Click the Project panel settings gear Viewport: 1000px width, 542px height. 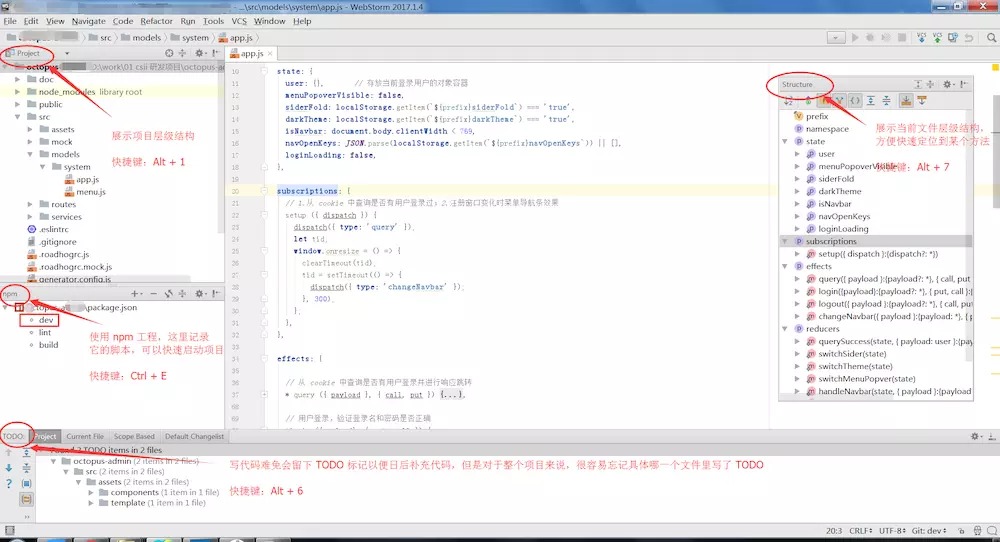pos(199,53)
